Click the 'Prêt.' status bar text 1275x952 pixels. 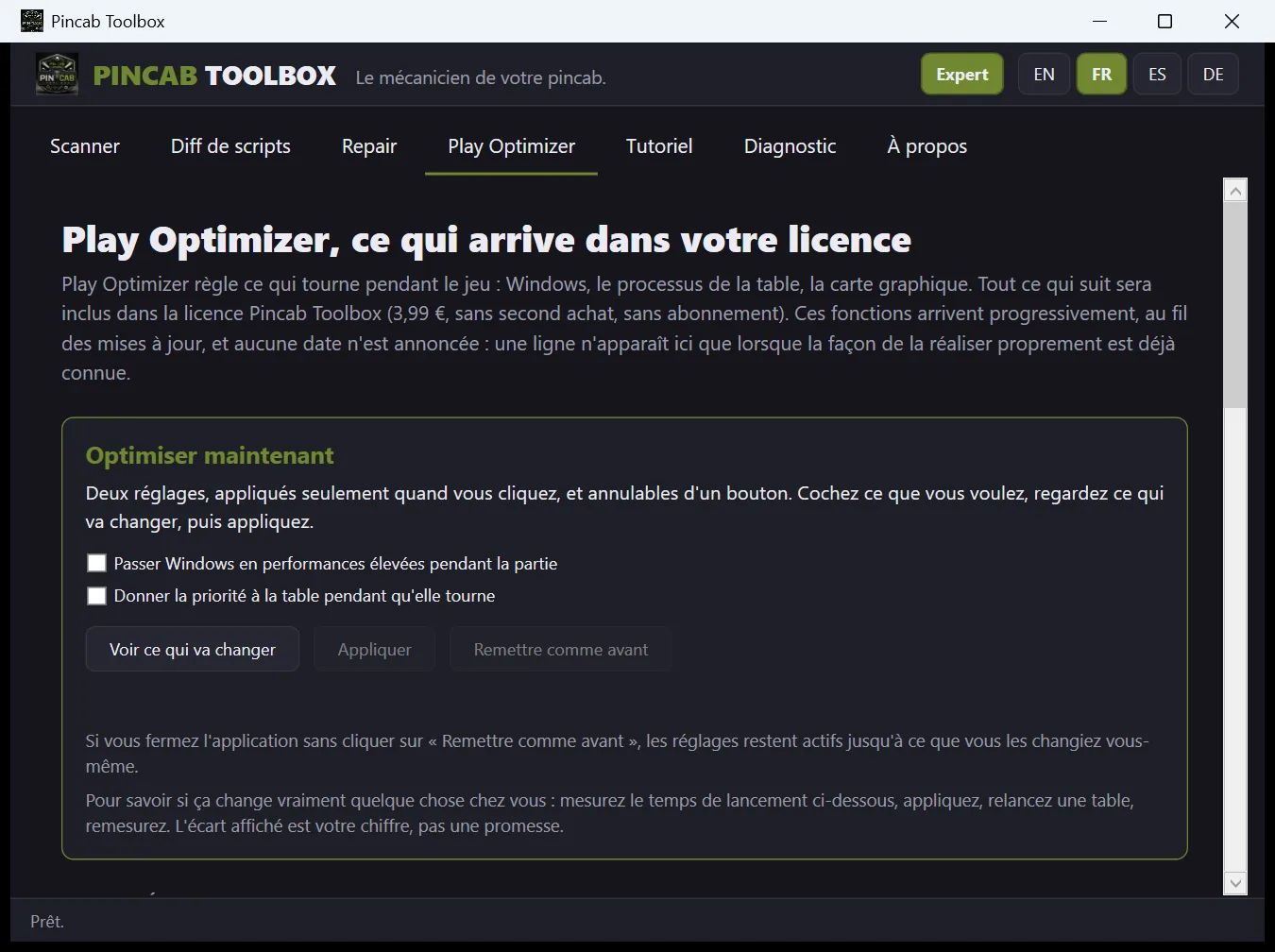[x=47, y=922]
